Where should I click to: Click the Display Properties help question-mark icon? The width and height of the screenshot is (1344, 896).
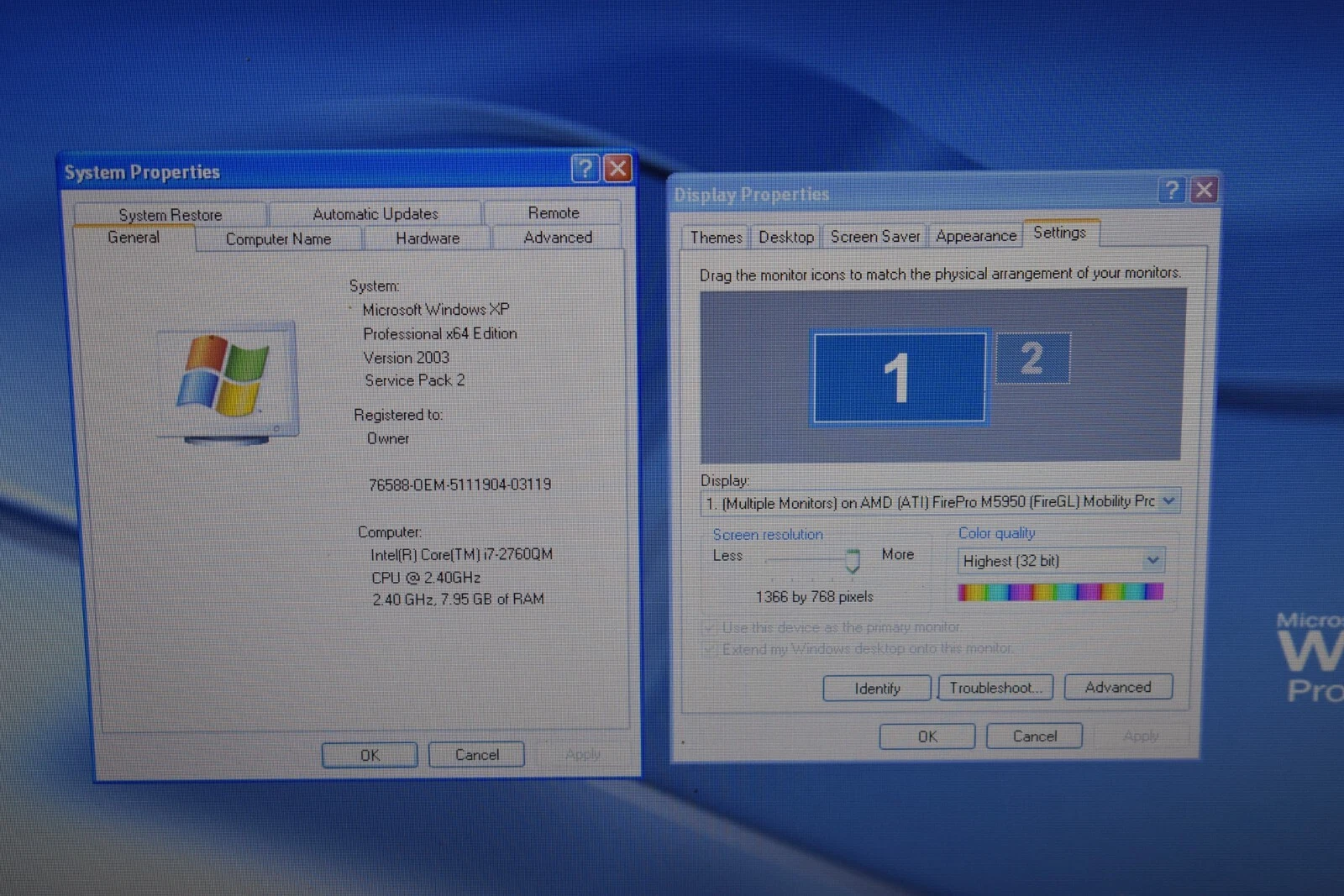coord(1172,191)
